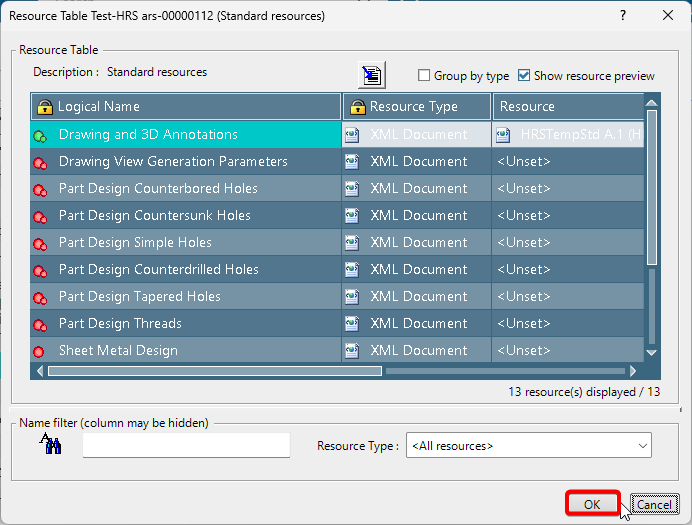This screenshot has width=692, height=525.
Task: Open the help question mark button
Action: point(623,15)
